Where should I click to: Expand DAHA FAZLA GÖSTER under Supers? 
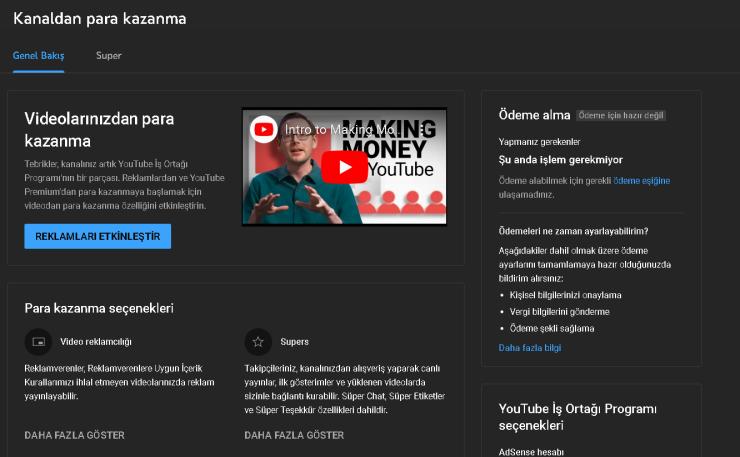pos(294,435)
